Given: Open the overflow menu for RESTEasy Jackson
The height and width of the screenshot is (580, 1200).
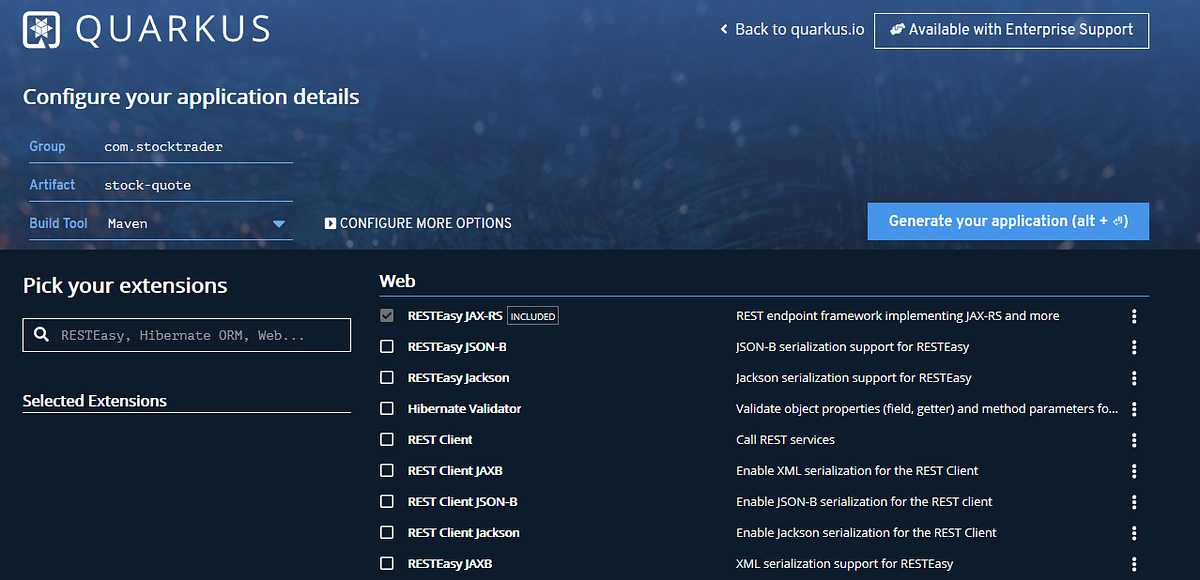Looking at the screenshot, I should 1133,378.
